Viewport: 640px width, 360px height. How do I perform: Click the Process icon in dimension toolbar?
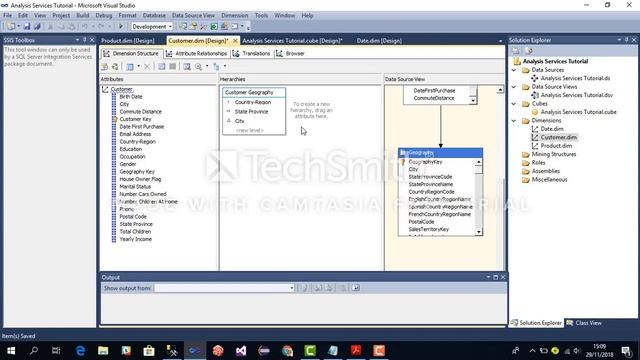(x=115, y=66)
